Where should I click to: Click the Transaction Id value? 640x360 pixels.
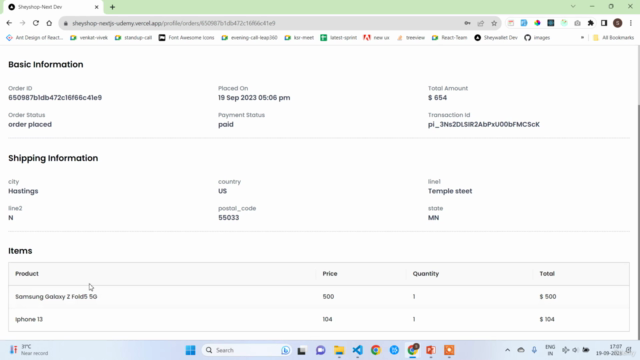click(484, 124)
